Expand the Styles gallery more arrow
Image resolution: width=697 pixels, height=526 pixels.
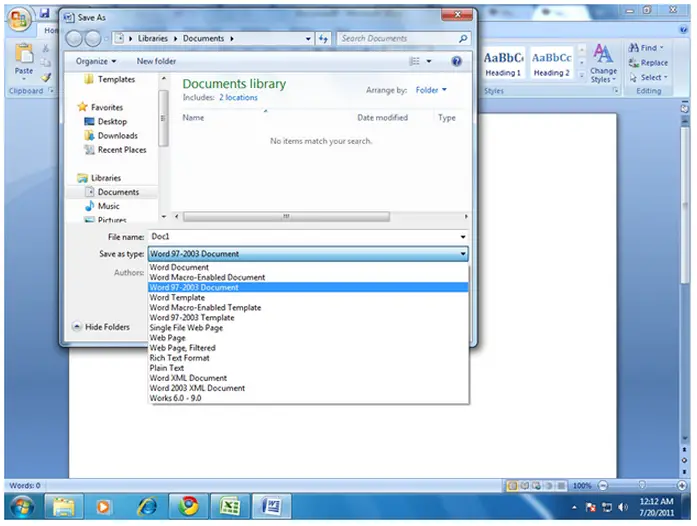[x=581, y=76]
